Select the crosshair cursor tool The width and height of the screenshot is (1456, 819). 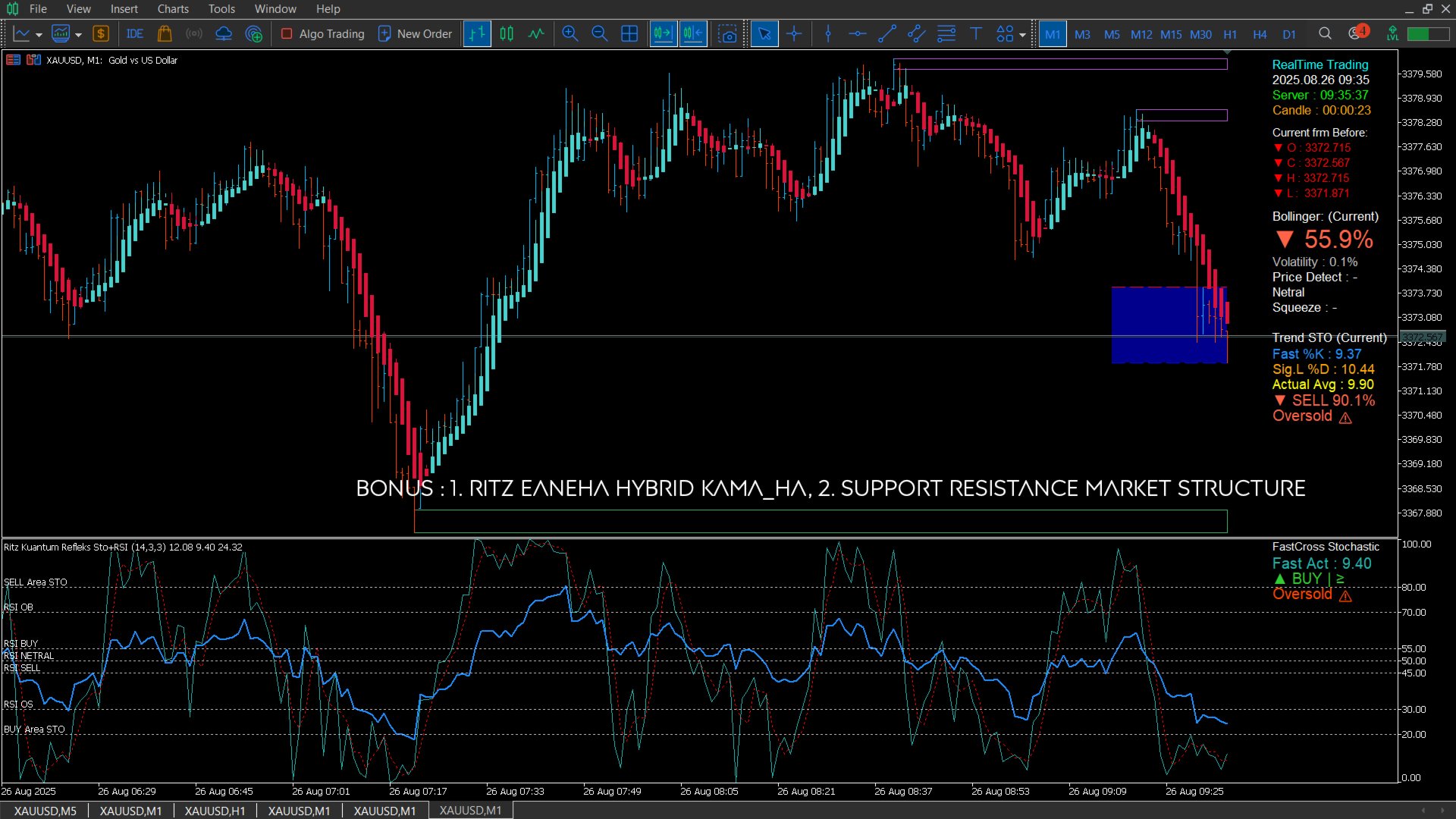pyautogui.click(x=794, y=34)
